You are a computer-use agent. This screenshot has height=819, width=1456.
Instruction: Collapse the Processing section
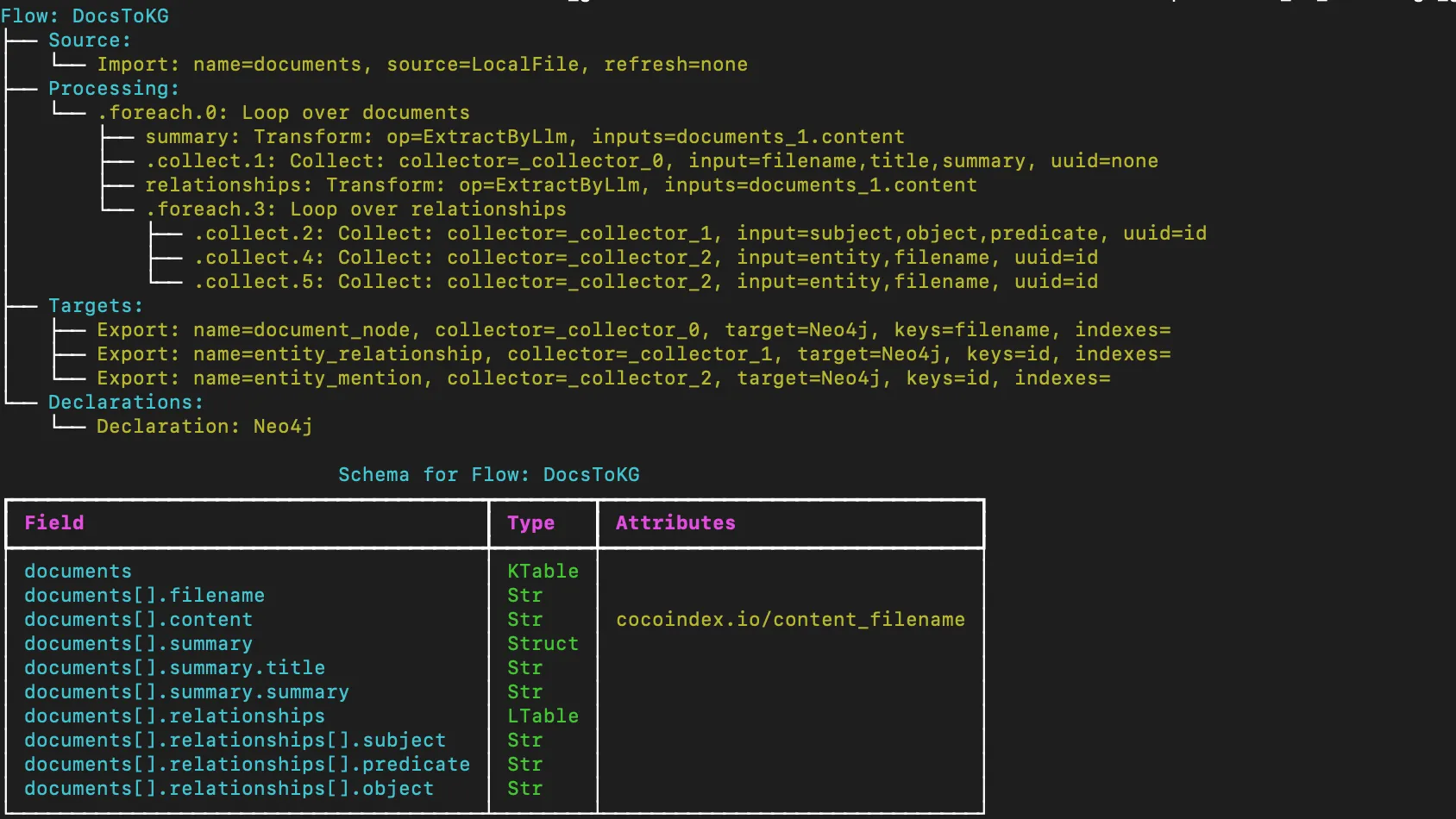[113, 88]
